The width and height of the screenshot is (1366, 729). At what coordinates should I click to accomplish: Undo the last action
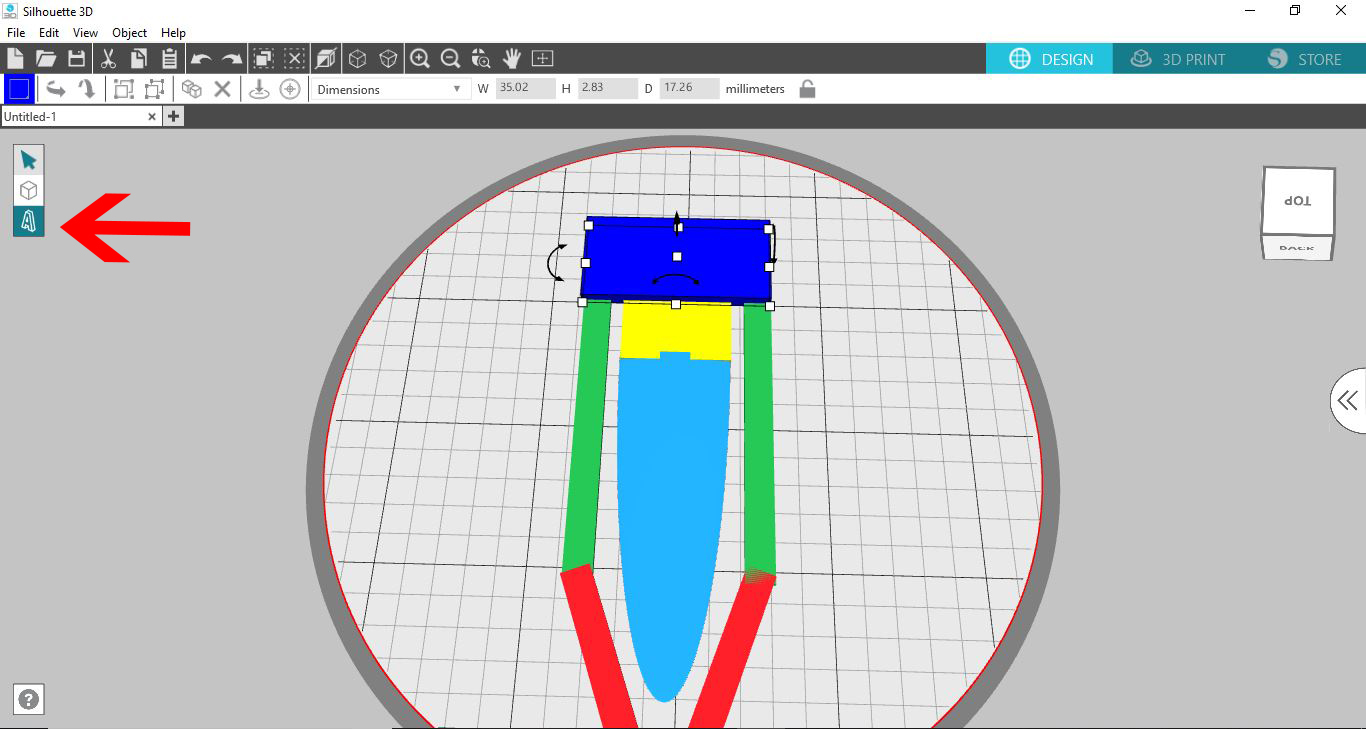coord(201,59)
